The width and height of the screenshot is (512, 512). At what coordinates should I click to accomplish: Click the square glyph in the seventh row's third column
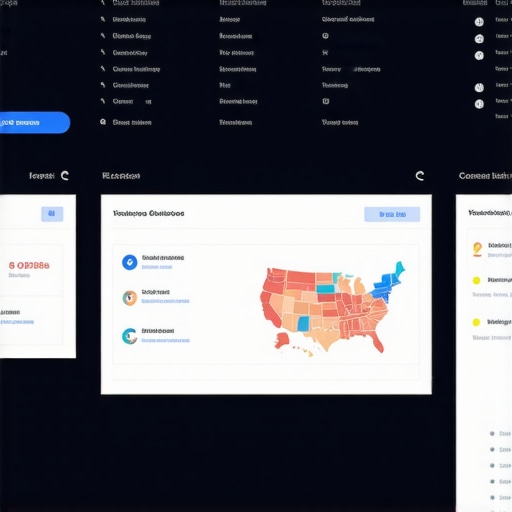326,101
